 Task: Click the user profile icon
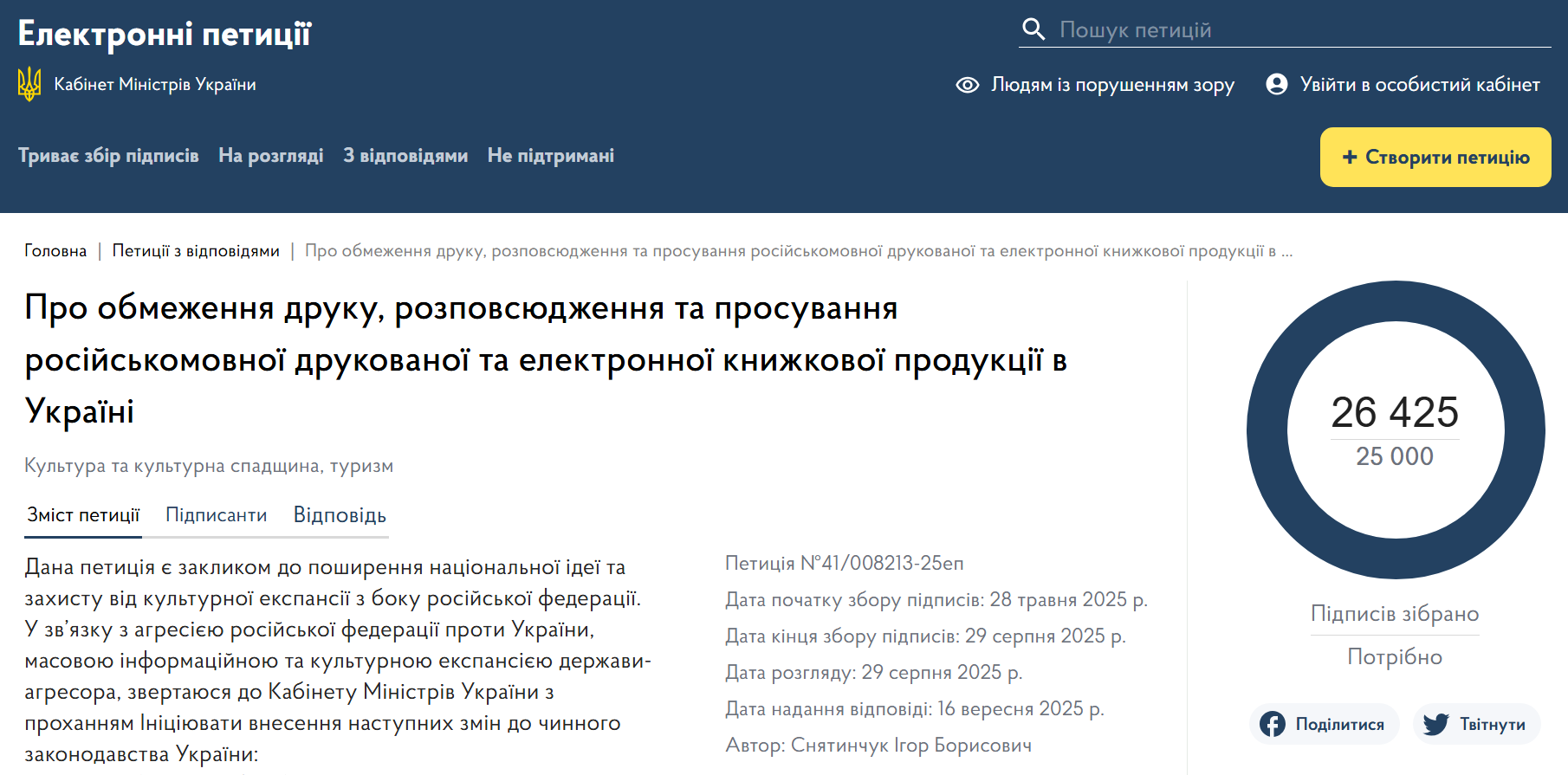pyautogui.click(x=1276, y=84)
